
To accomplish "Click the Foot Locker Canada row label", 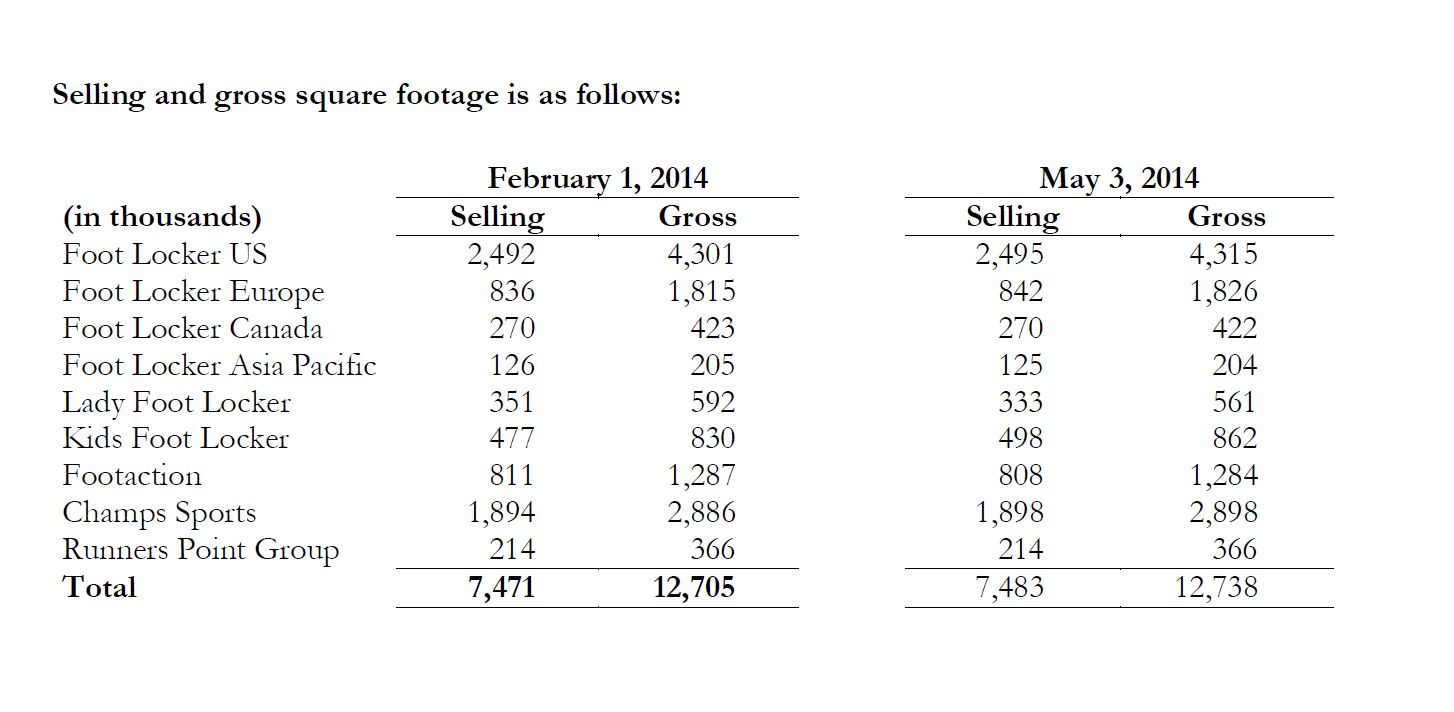I will click(192, 329).
